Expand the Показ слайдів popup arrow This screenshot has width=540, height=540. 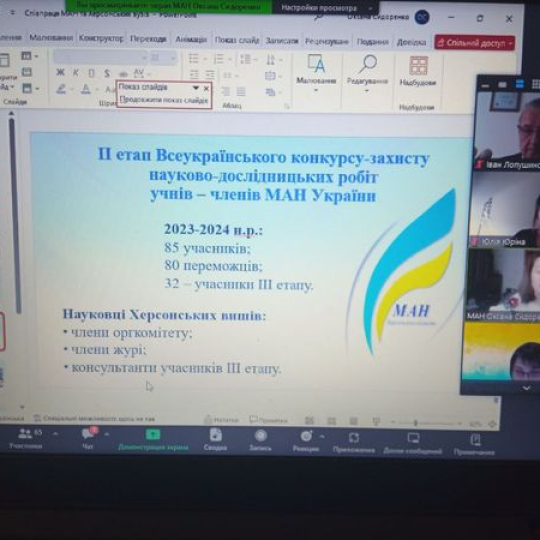[x=195, y=88]
